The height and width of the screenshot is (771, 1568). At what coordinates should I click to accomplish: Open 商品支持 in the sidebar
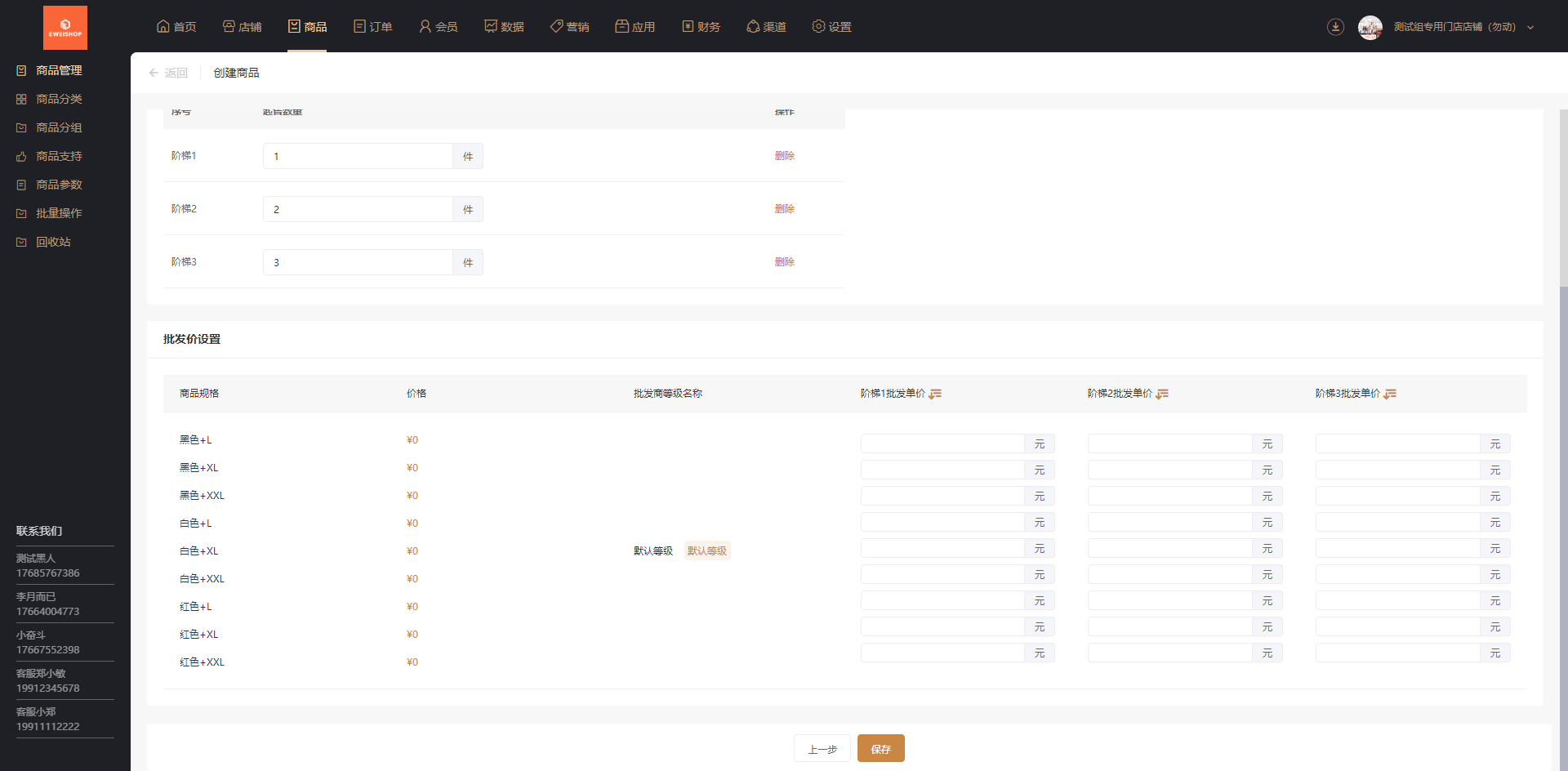click(59, 156)
